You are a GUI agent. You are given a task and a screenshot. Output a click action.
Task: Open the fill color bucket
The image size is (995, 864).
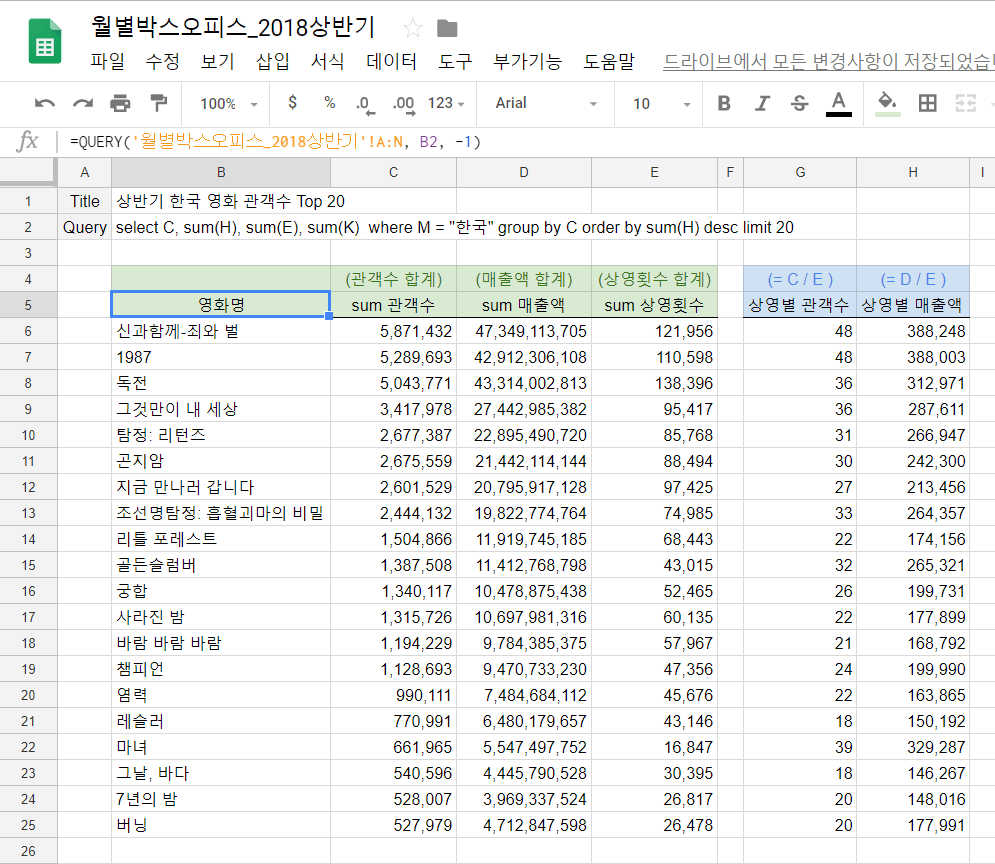(887, 103)
